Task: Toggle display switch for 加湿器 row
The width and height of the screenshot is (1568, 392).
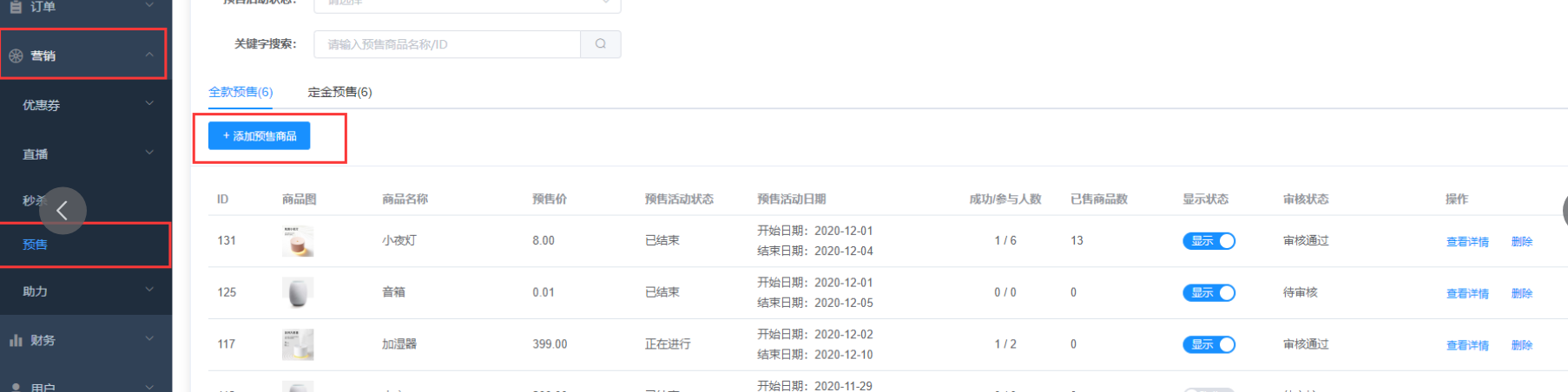Action: [x=1209, y=344]
